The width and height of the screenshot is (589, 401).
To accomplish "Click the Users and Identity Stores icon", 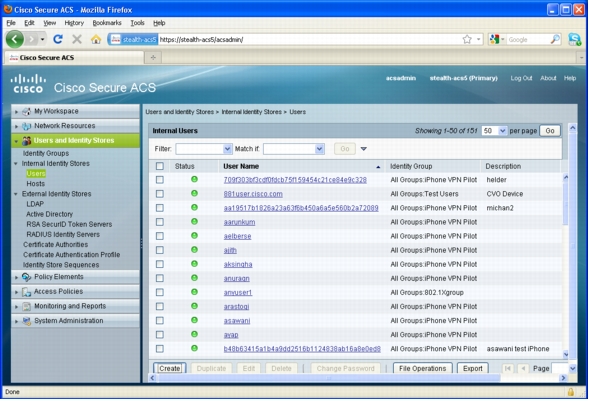I will tap(26, 141).
